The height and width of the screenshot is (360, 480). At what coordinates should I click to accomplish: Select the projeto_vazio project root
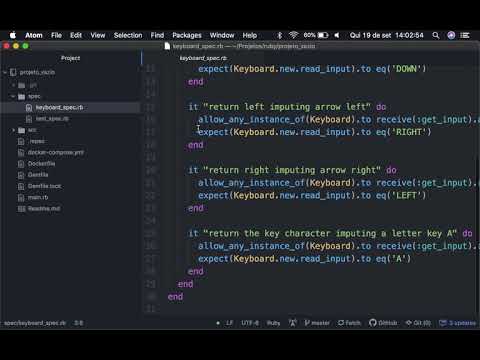(37, 72)
